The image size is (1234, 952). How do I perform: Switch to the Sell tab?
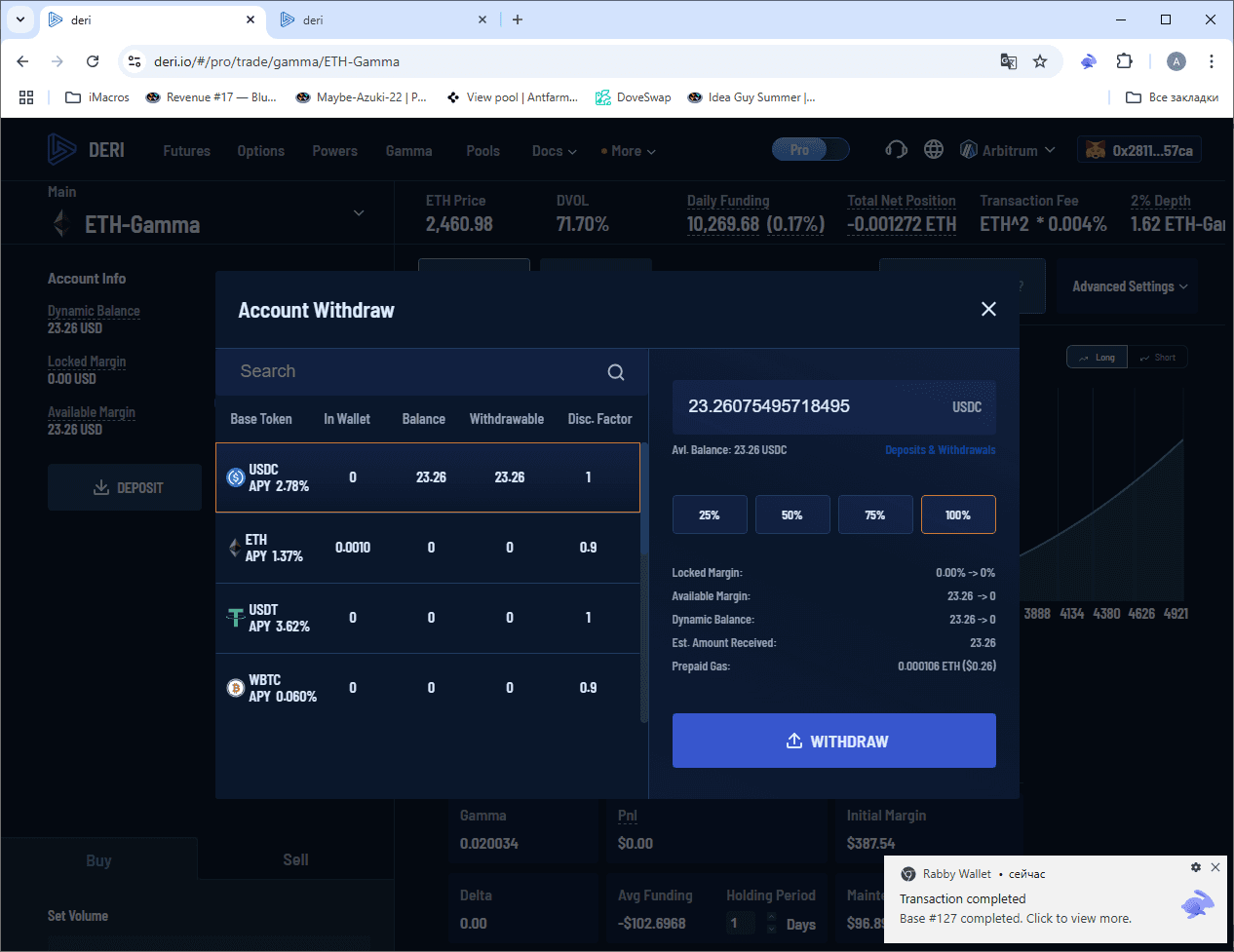coord(295,859)
